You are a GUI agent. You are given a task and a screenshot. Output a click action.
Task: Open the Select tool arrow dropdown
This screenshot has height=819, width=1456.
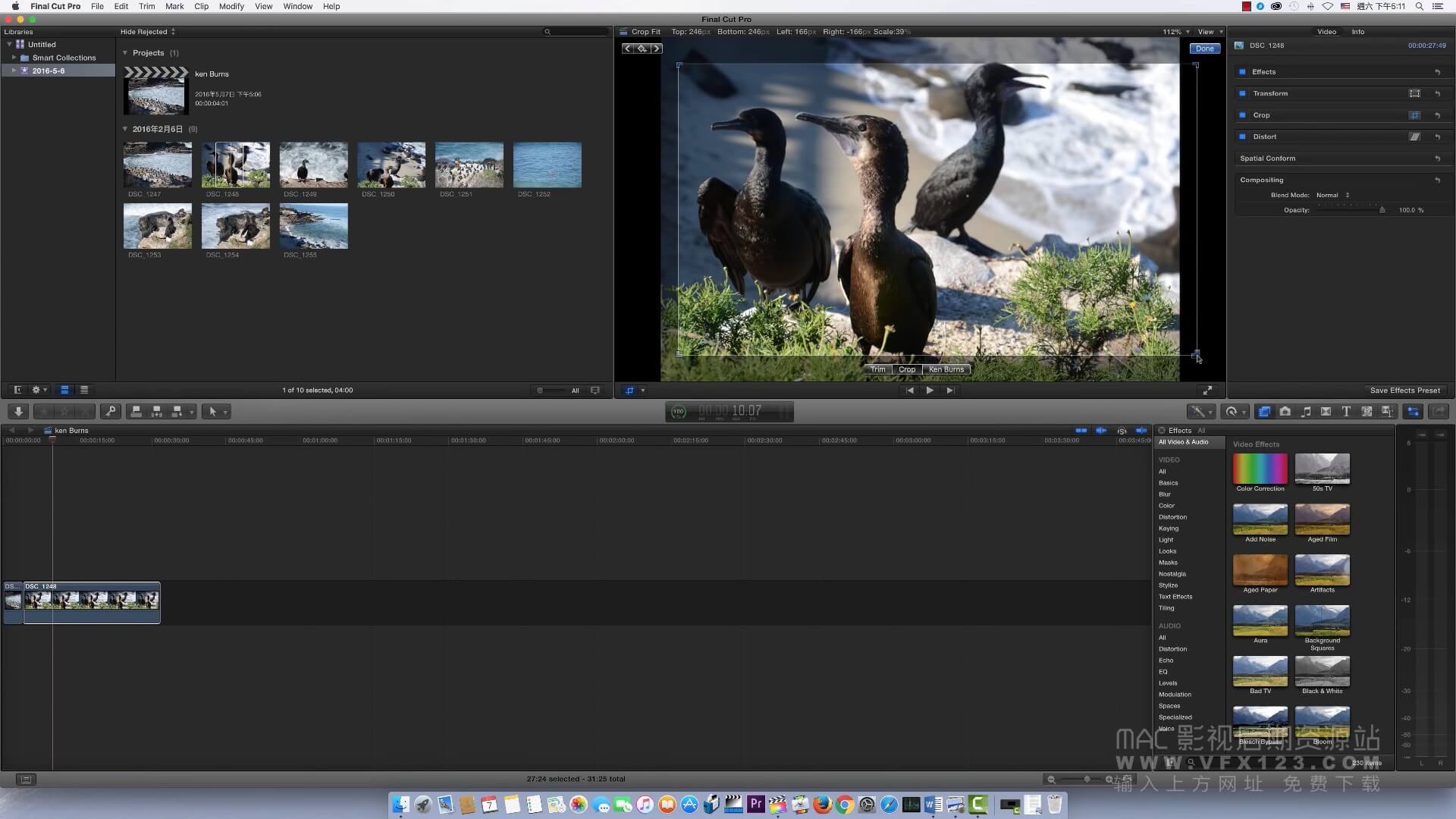coord(218,412)
